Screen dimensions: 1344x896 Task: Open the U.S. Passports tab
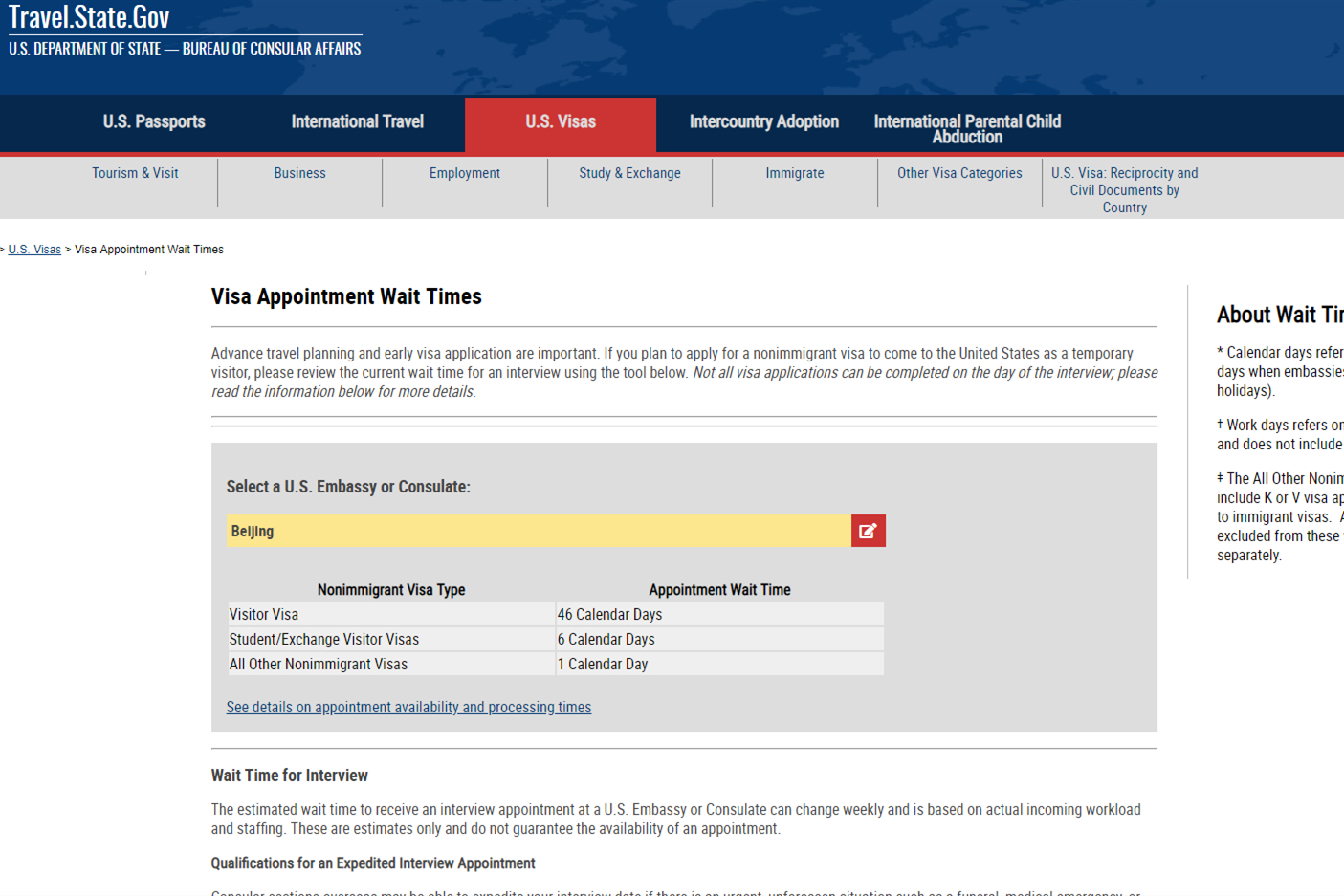click(154, 122)
